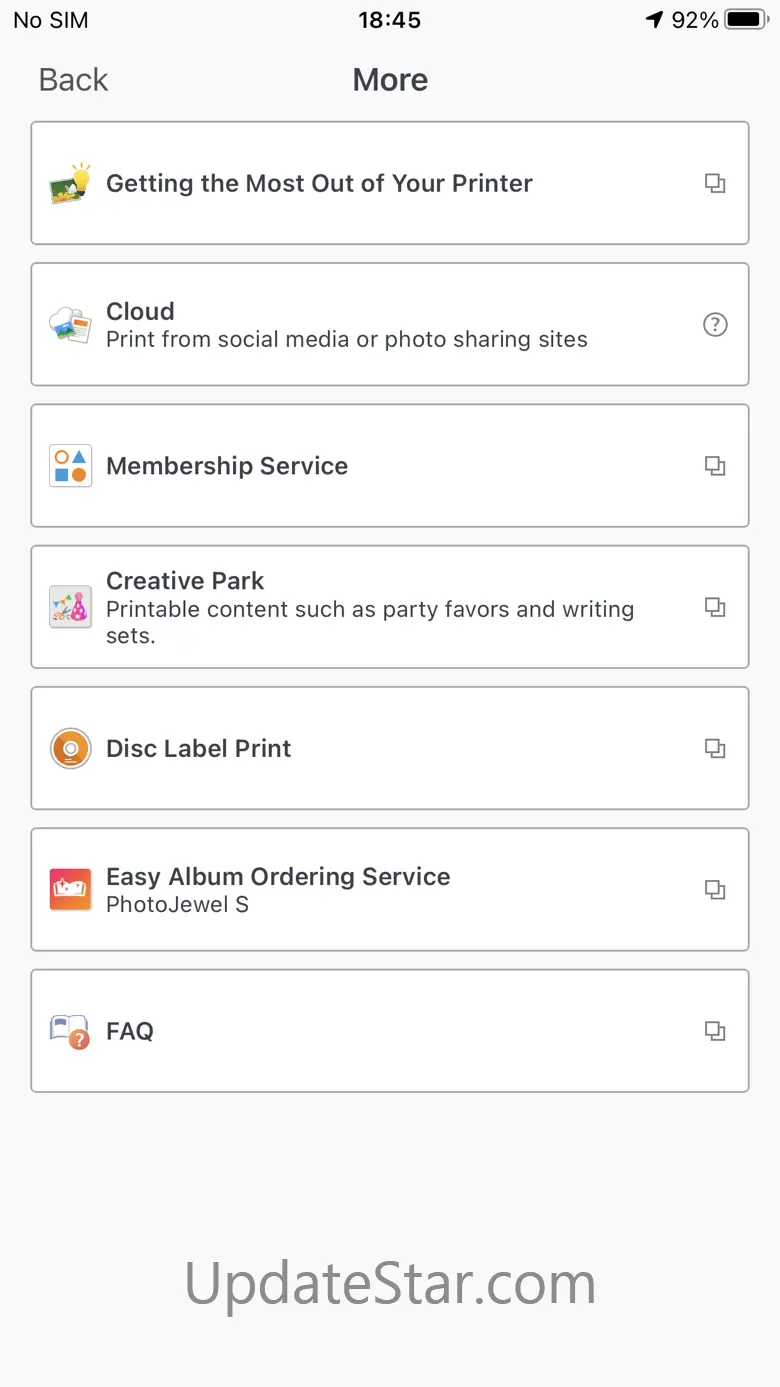Open Easy Album Ordering Service title
Image resolution: width=780 pixels, height=1387 pixels.
tap(278, 877)
